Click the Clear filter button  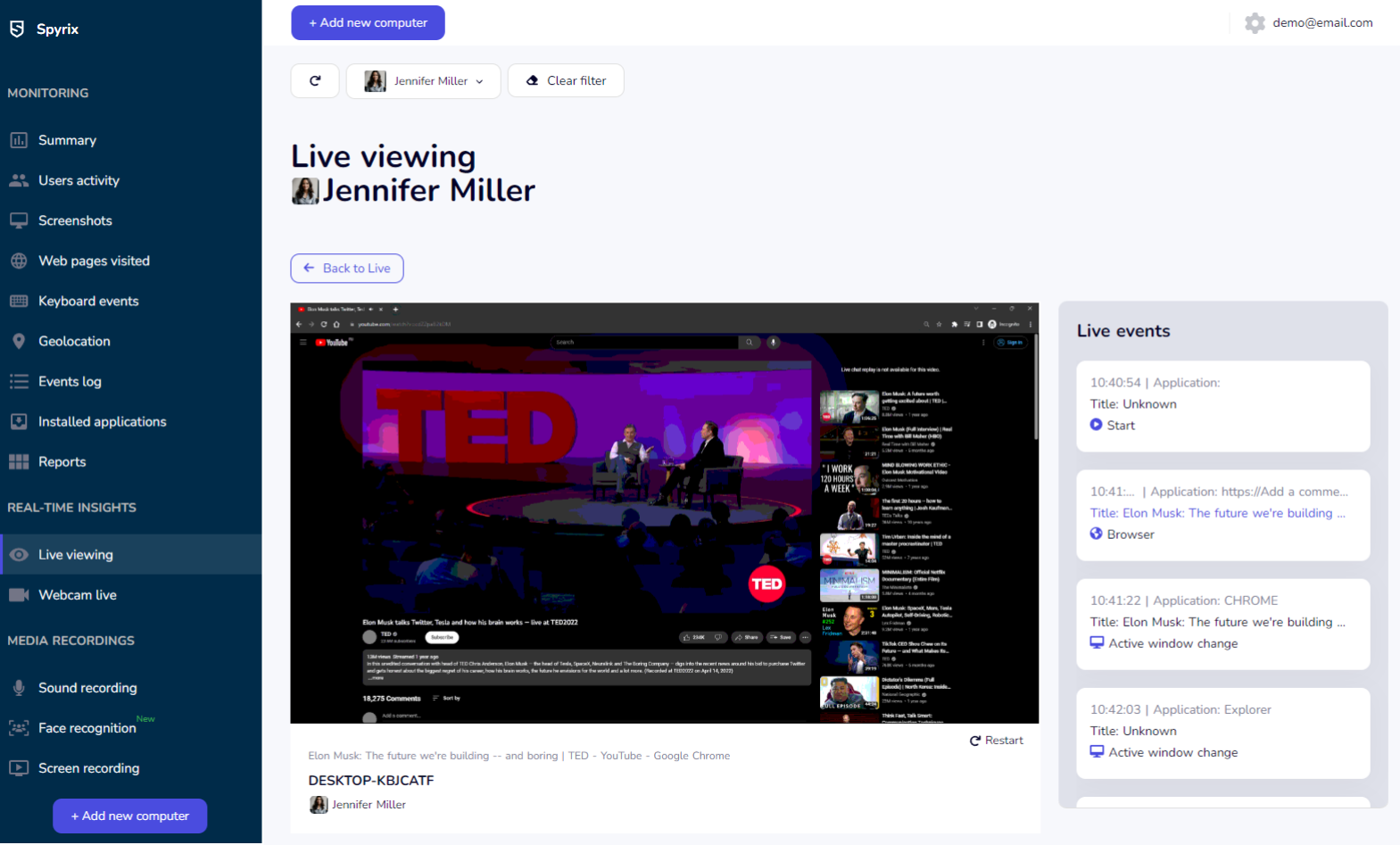tap(566, 80)
